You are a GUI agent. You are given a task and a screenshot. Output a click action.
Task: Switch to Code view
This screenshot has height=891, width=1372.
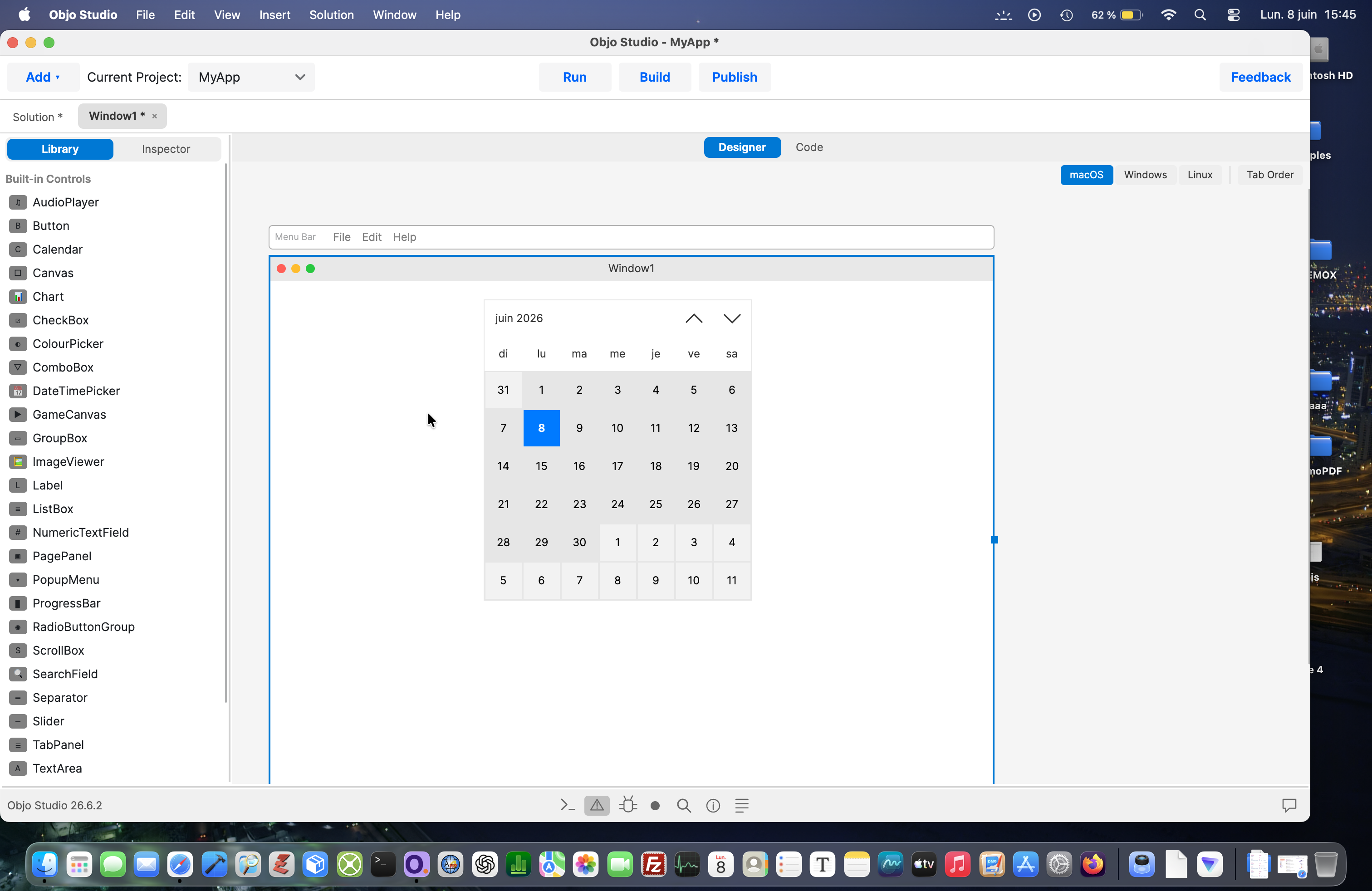[809, 147]
